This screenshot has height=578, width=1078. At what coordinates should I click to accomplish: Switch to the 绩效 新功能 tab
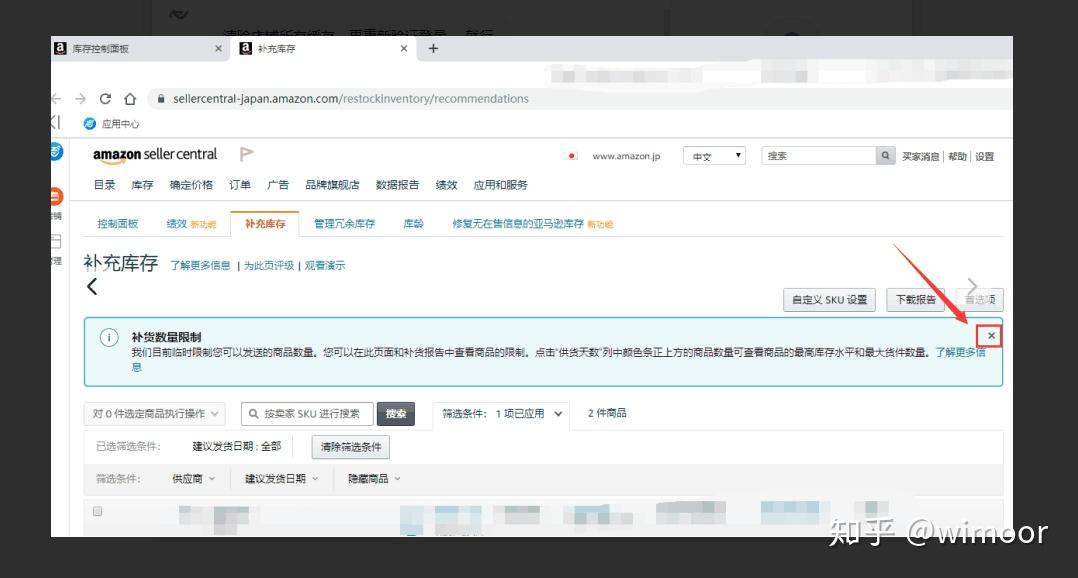191,223
